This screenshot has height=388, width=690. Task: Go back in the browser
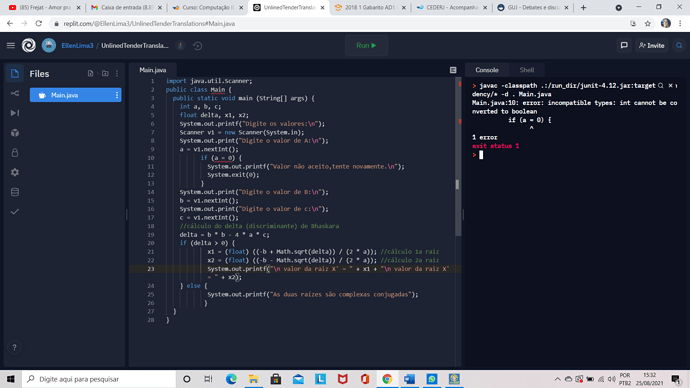10,23
